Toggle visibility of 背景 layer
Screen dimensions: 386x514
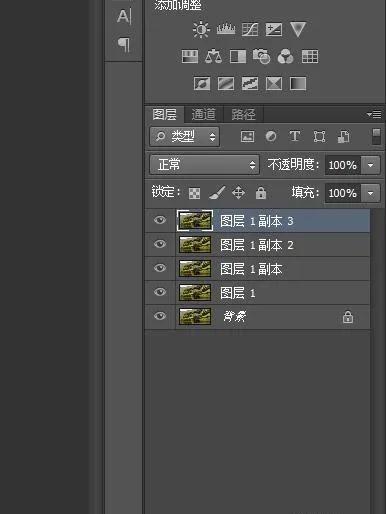coord(160,316)
